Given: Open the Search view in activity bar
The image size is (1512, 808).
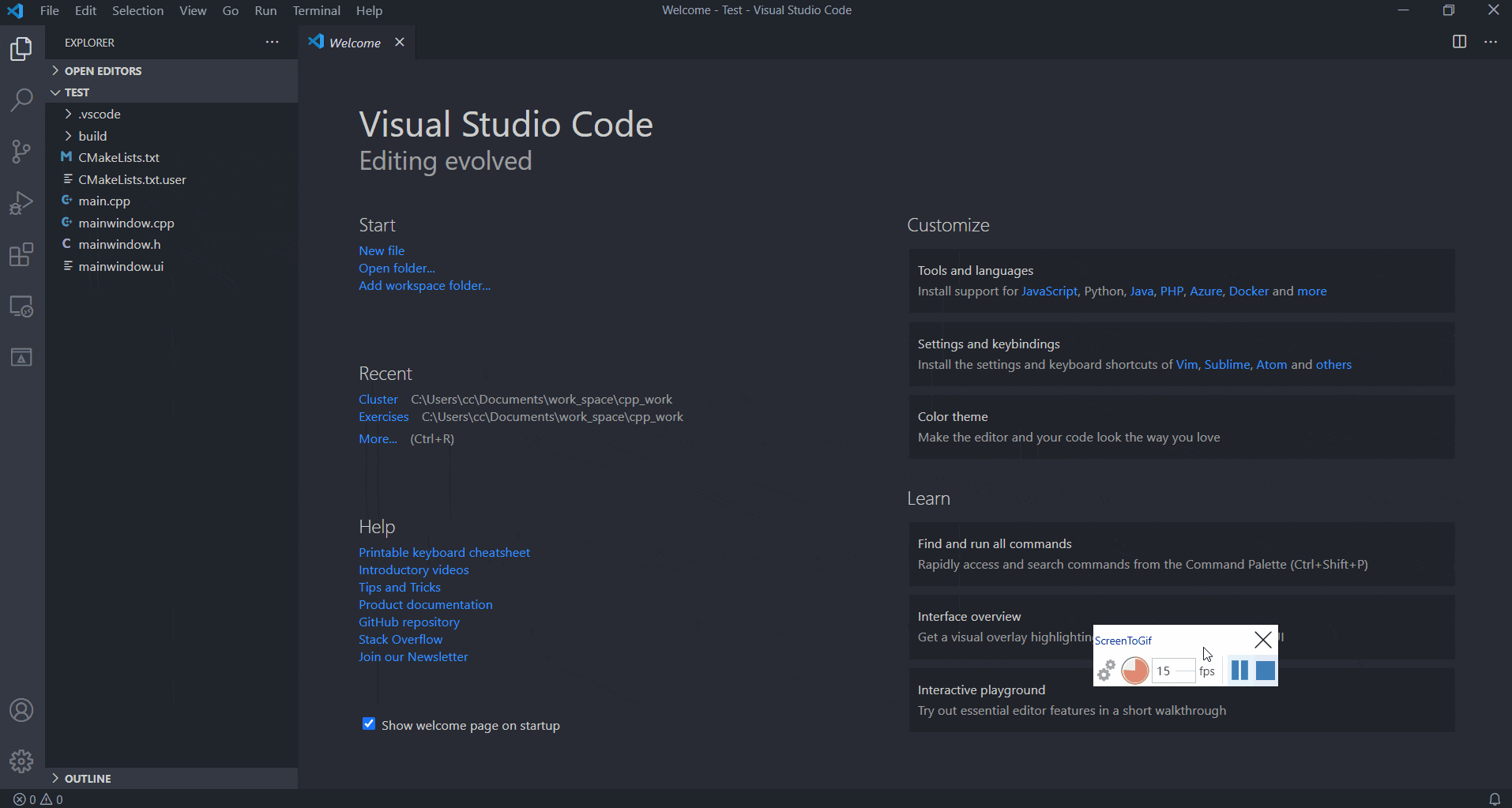Looking at the screenshot, I should tap(21, 100).
